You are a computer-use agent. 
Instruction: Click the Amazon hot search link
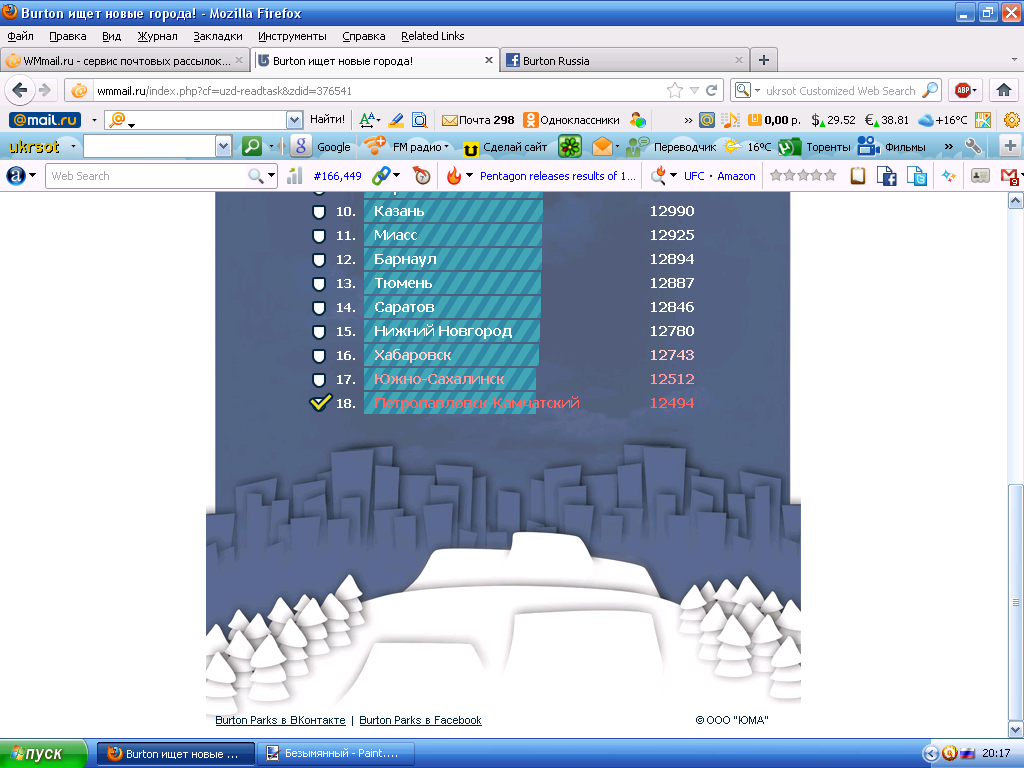(736, 176)
